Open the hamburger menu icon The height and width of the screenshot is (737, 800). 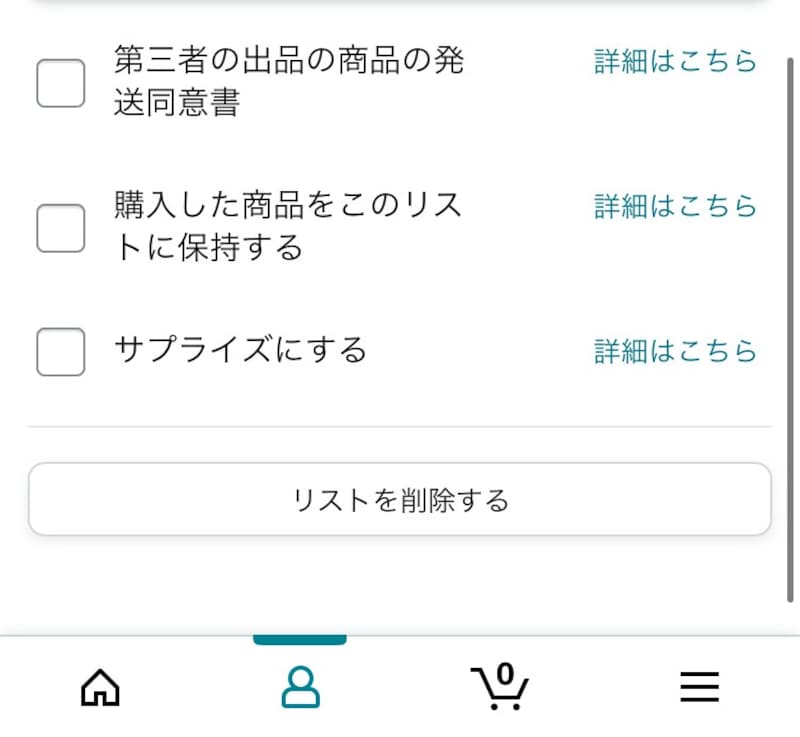point(700,688)
